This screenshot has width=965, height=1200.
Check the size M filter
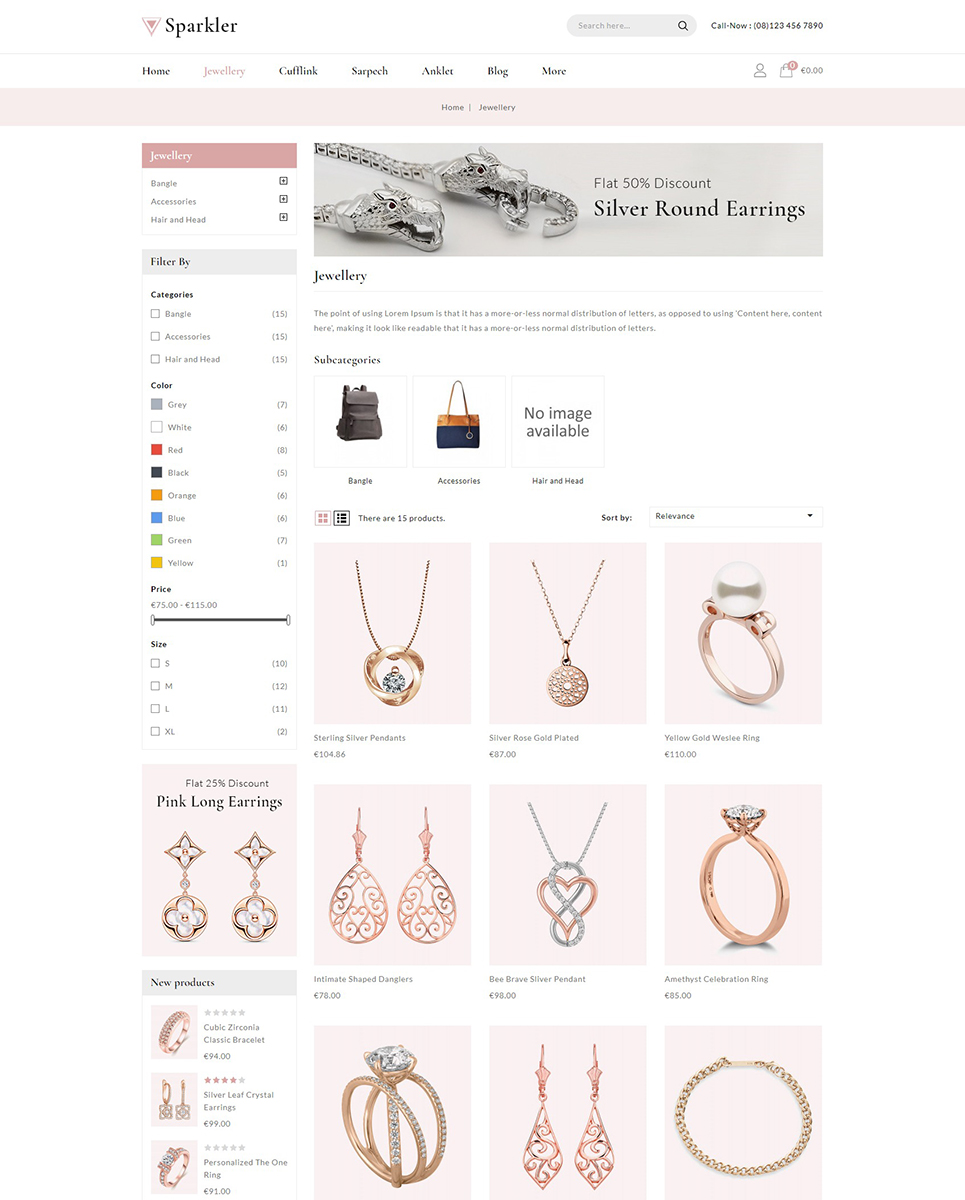click(155, 686)
